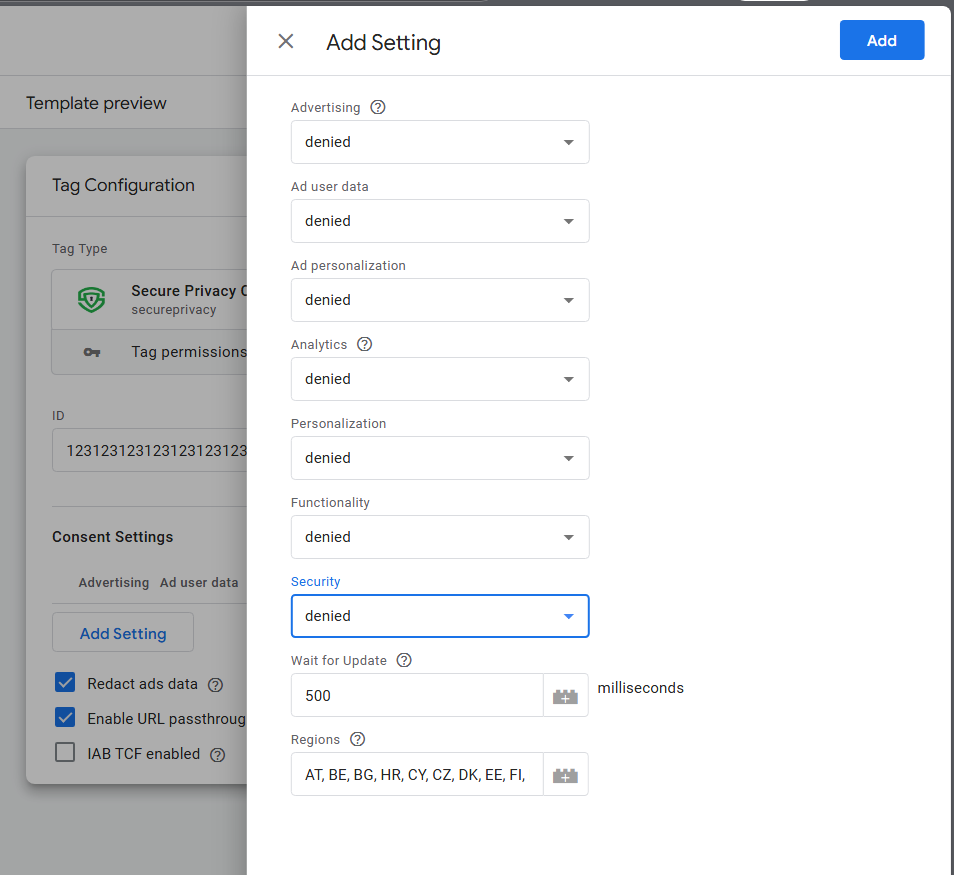Insert a variable into Wait for Update field
954x875 pixels.
pos(565,694)
